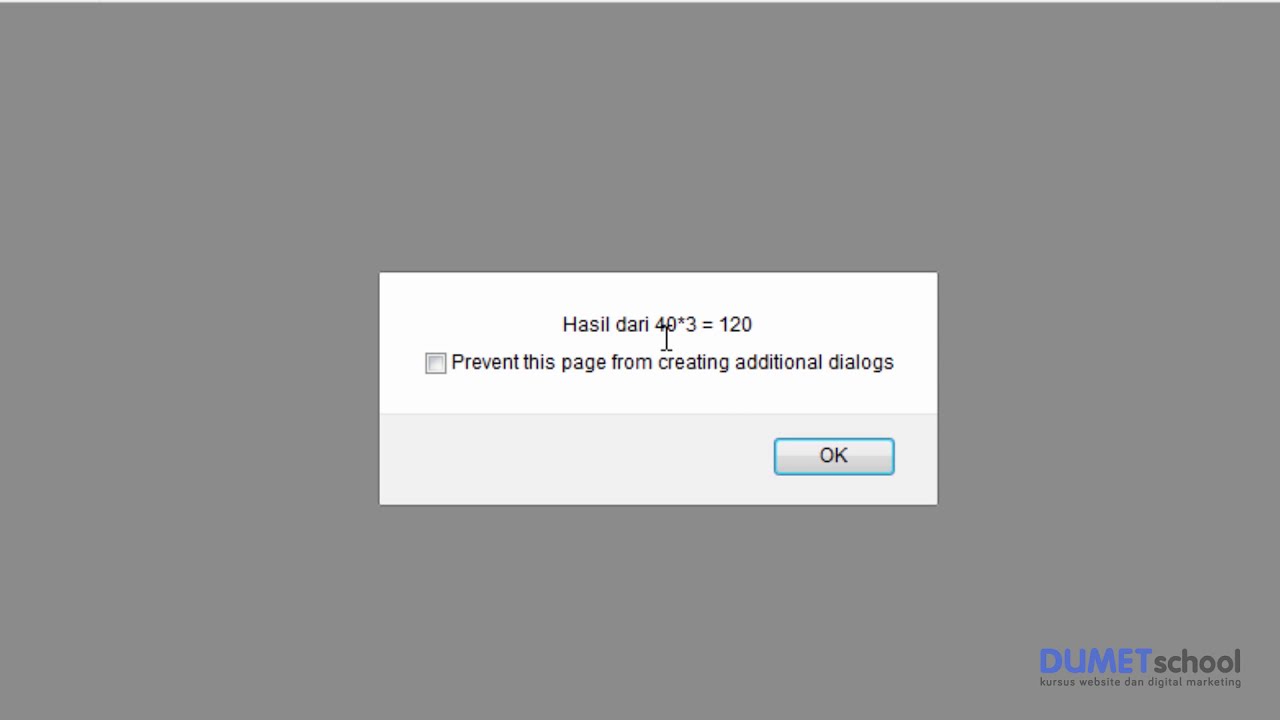Click the blue 'DUMET' part of the logo
The height and width of the screenshot is (720, 1280).
(1095, 661)
